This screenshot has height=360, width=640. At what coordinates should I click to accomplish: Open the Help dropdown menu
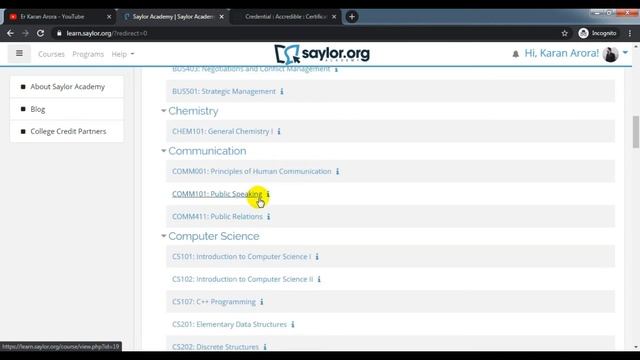coord(123,54)
